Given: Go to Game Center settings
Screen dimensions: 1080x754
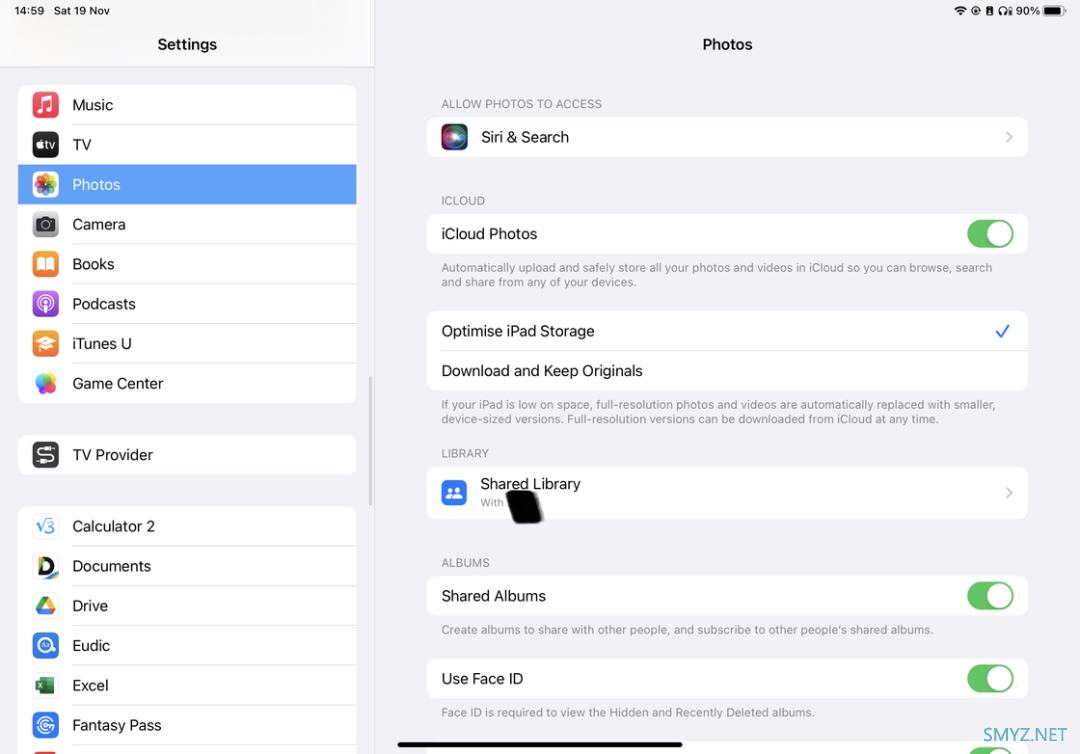Looking at the screenshot, I should [x=187, y=384].
